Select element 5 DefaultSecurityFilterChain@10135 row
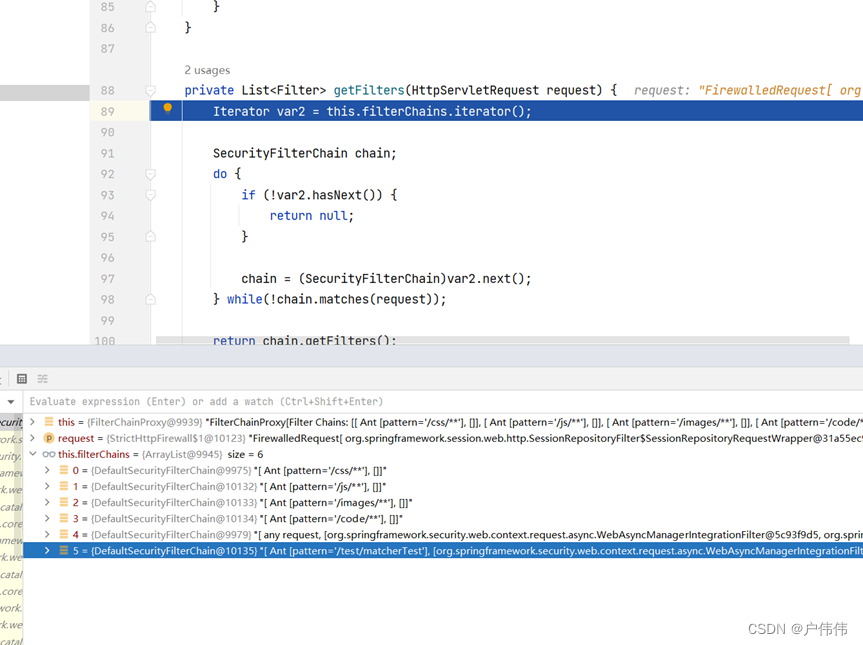863x645 pixels. pos(443,550)
